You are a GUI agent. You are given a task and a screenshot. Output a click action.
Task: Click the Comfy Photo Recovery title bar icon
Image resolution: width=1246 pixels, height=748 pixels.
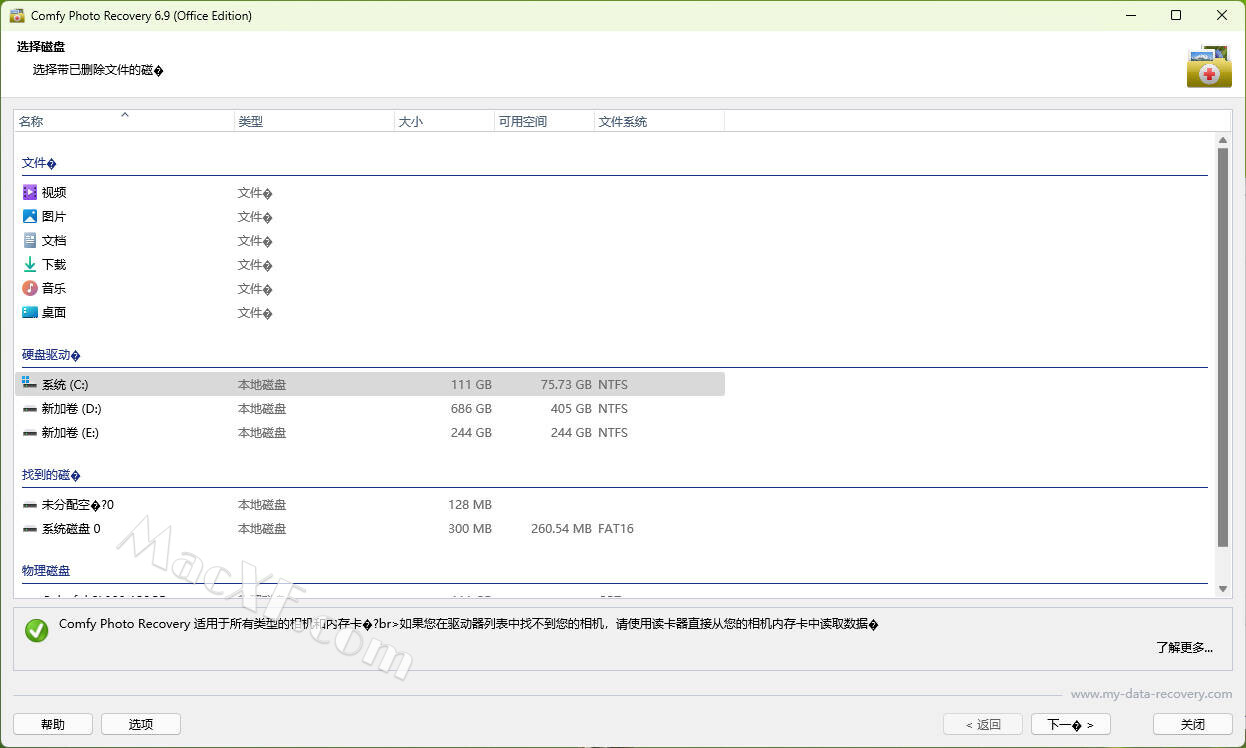[16, 15]
